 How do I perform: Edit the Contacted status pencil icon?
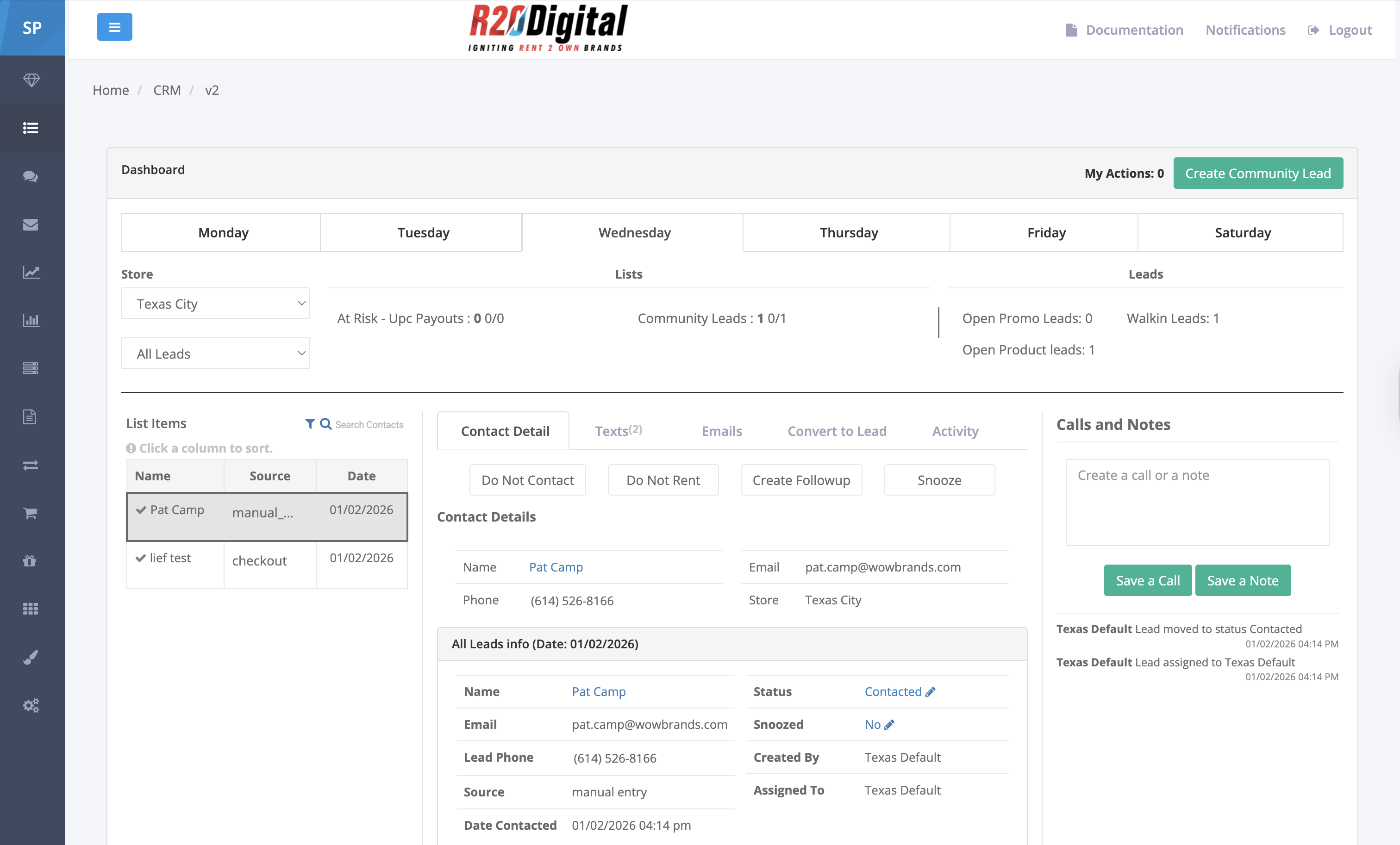[x=930, y=692]
